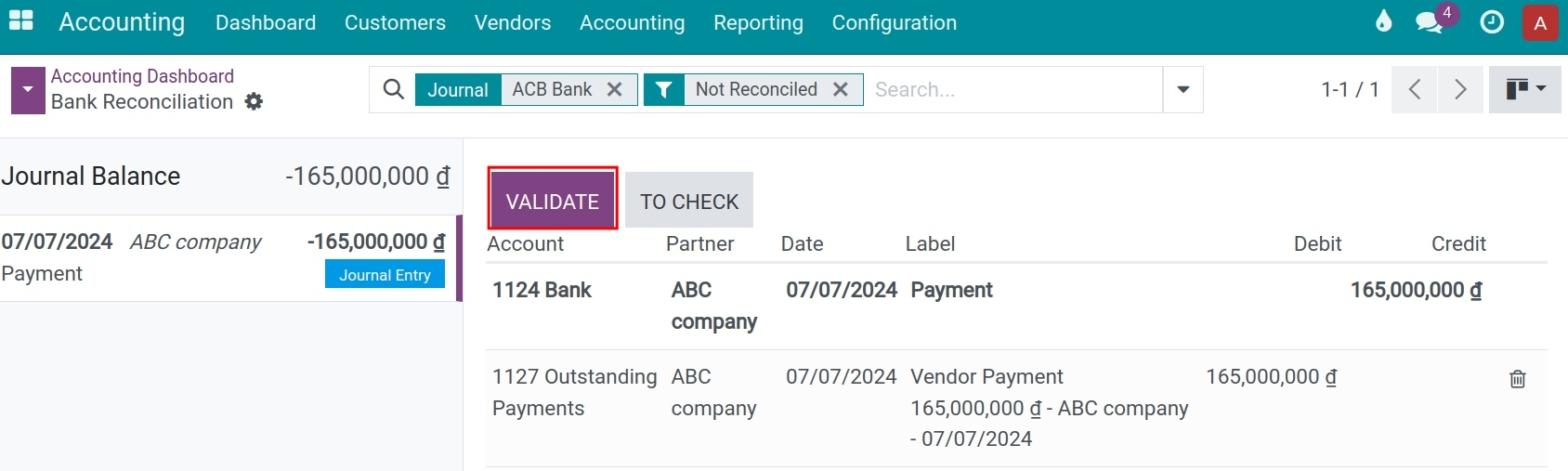The height and width of the screenshot is (471, 1568).
Task: Click the funnel filter icon
Action: 663,89
